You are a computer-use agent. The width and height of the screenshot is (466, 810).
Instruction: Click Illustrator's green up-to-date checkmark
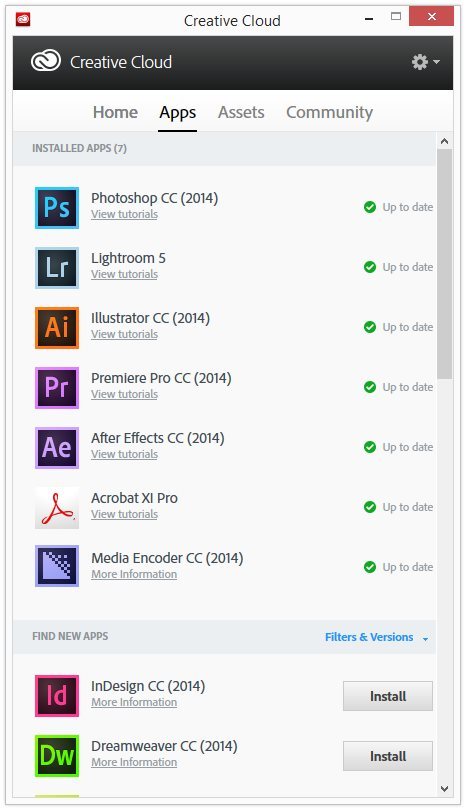pyautogui.click(x=370, y=327)
